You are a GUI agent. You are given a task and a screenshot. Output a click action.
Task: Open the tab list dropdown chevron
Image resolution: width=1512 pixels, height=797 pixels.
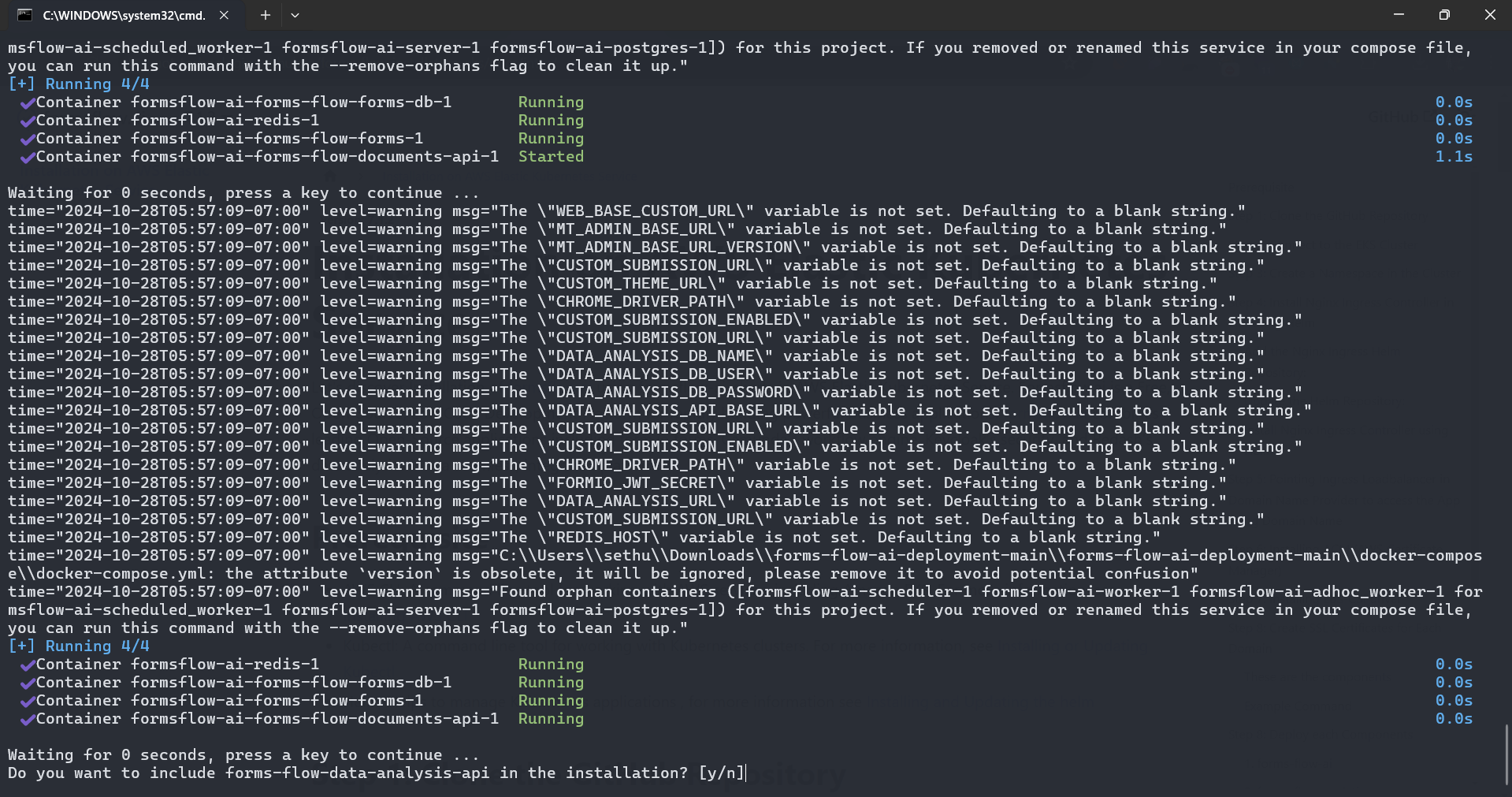tap(295, 15)
